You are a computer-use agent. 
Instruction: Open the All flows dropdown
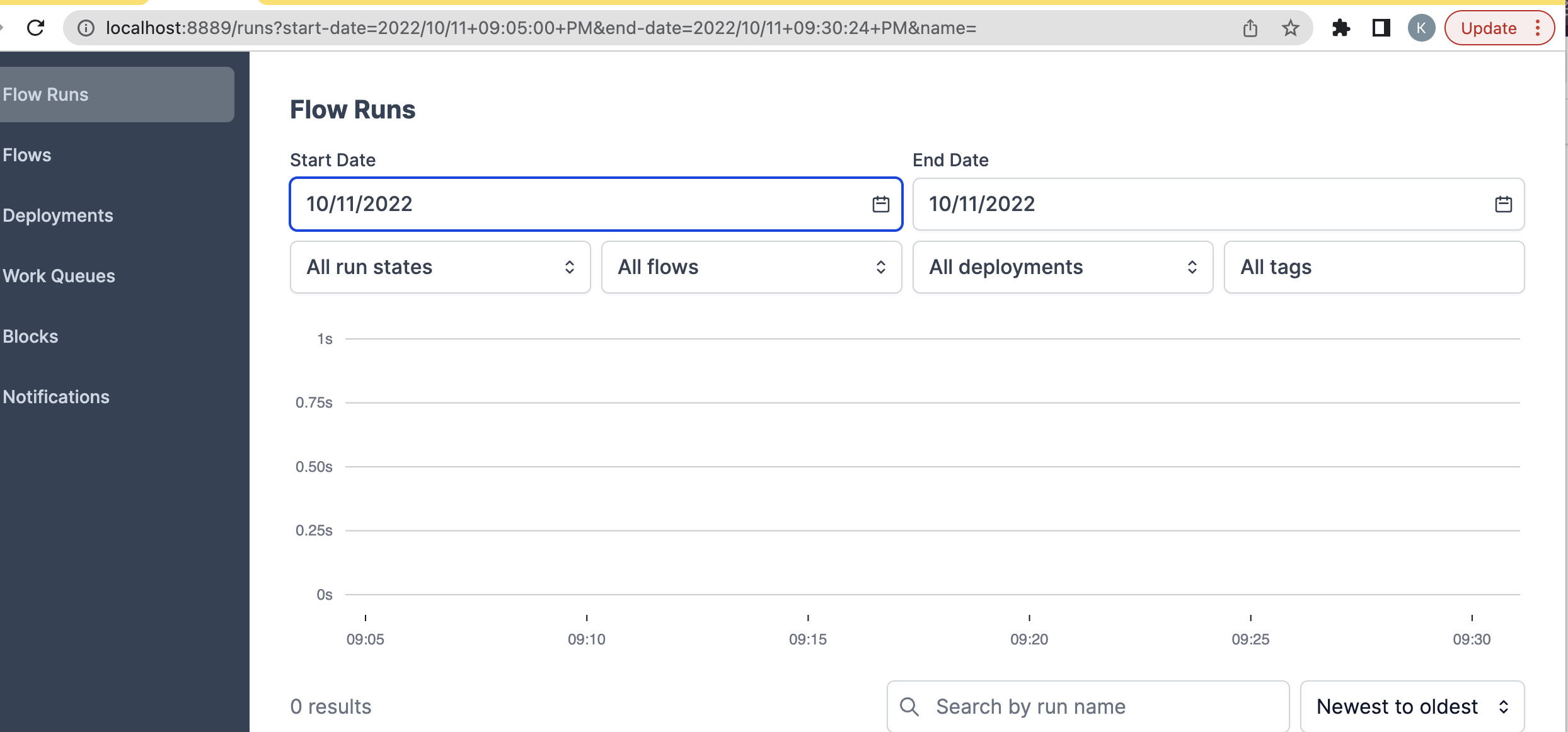pos(751,267)
